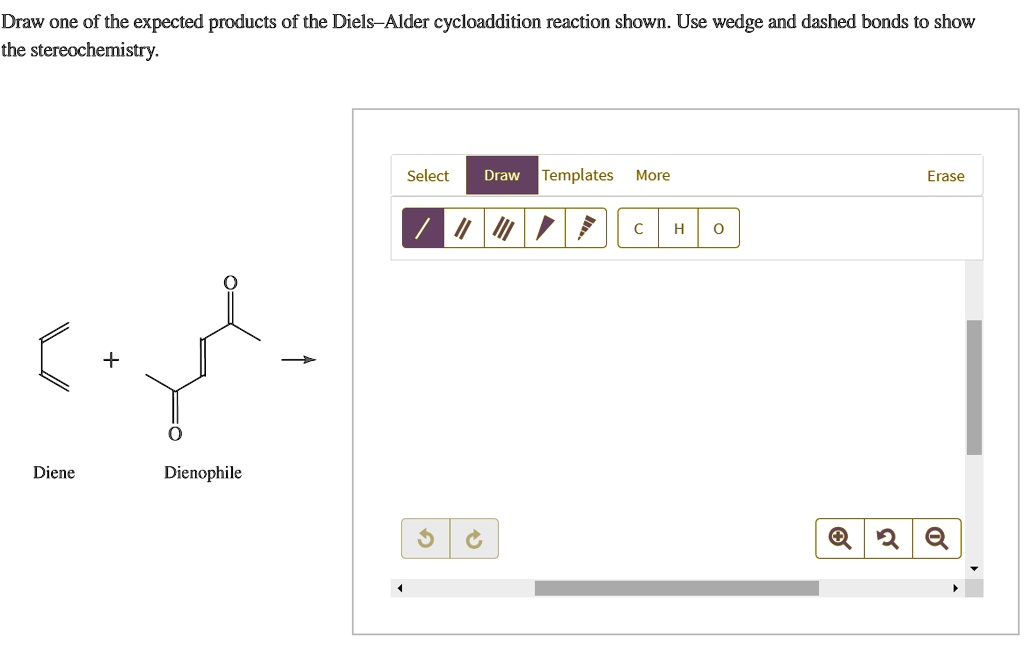
Task: Click the redo arrow button
Action: click(x=474, y=539)
